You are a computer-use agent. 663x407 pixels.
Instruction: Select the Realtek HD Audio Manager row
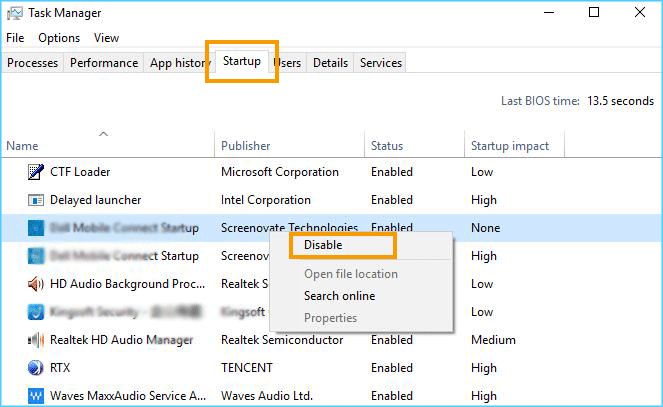point(121,340)
